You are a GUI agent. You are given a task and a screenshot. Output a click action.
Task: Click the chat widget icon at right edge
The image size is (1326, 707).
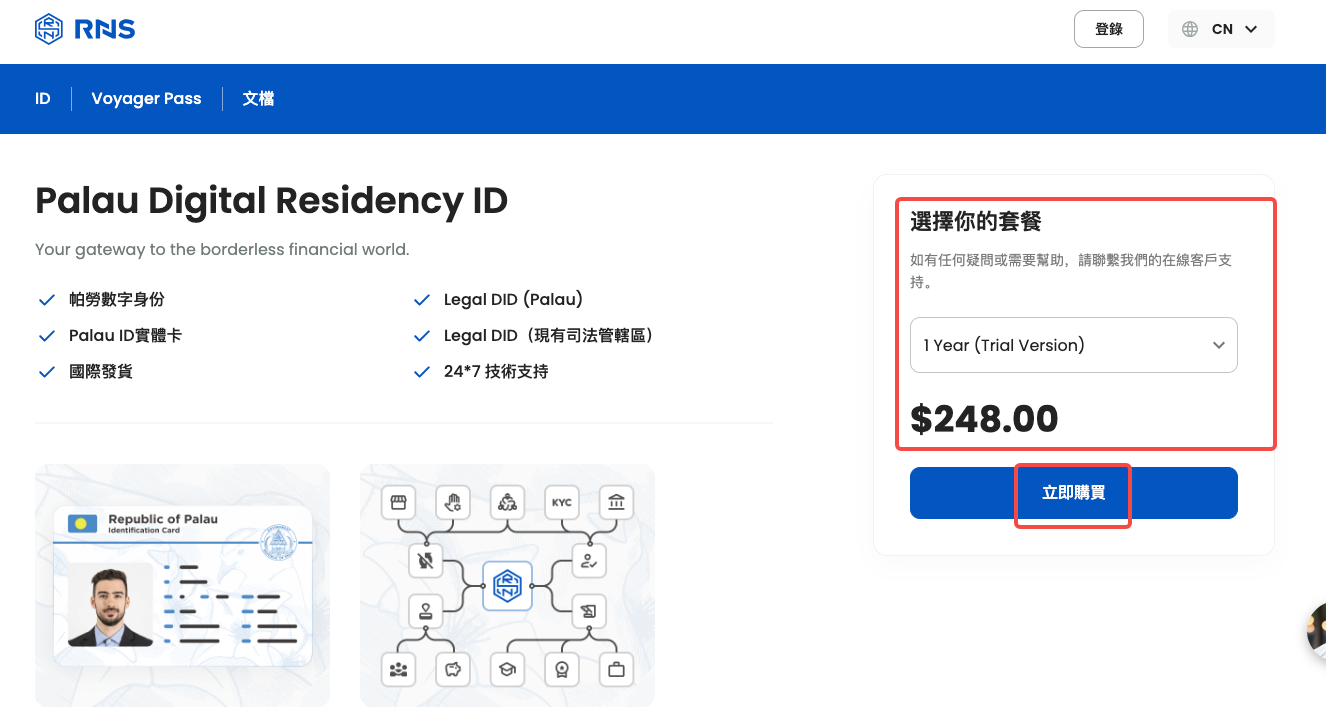click(1317, 633)
